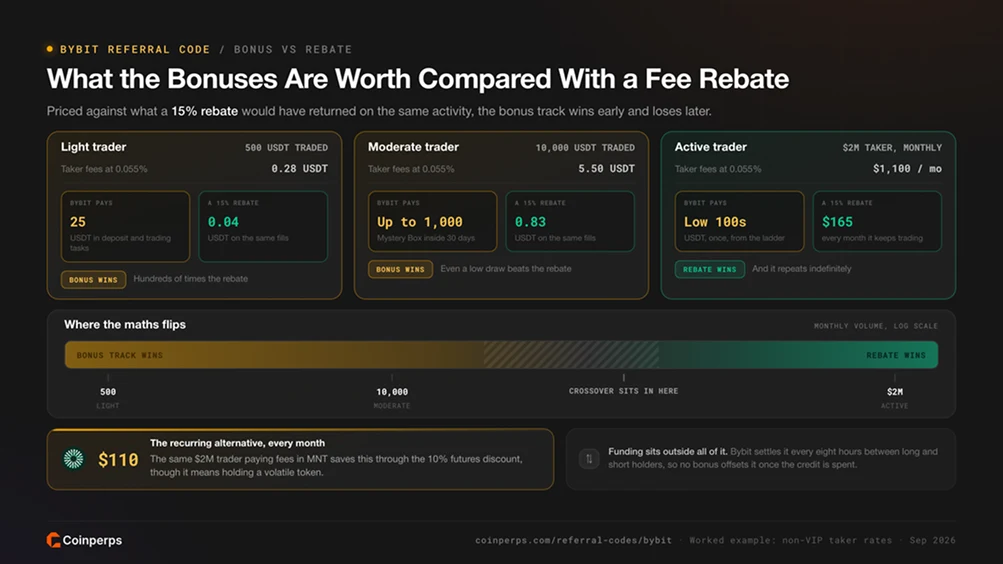Select the BONUS WINS badge in Light trader
This screenshot has height=564, width=1003.
click(93, 279)
